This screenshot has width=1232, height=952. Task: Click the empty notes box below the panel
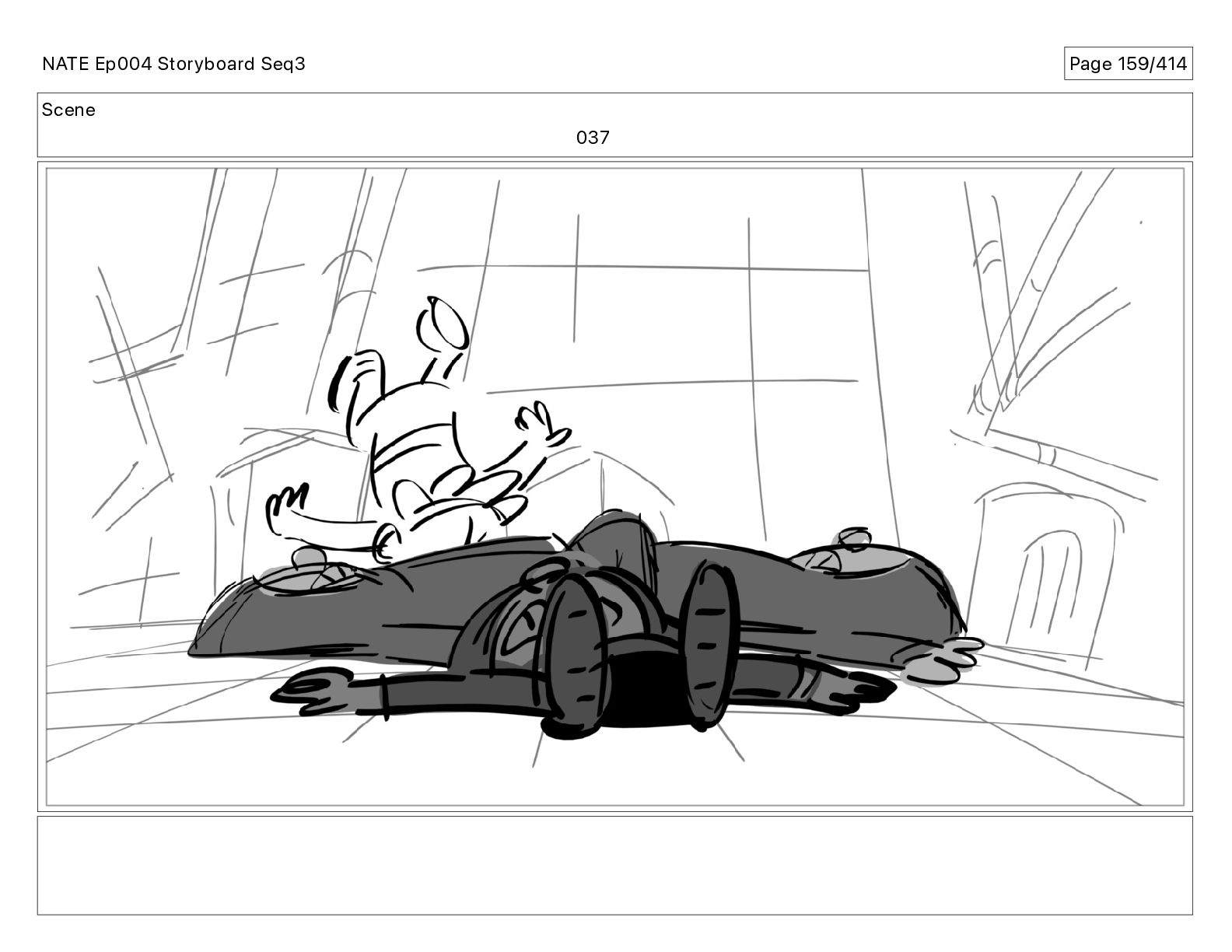pyautogui.click(x=614, y=865)
